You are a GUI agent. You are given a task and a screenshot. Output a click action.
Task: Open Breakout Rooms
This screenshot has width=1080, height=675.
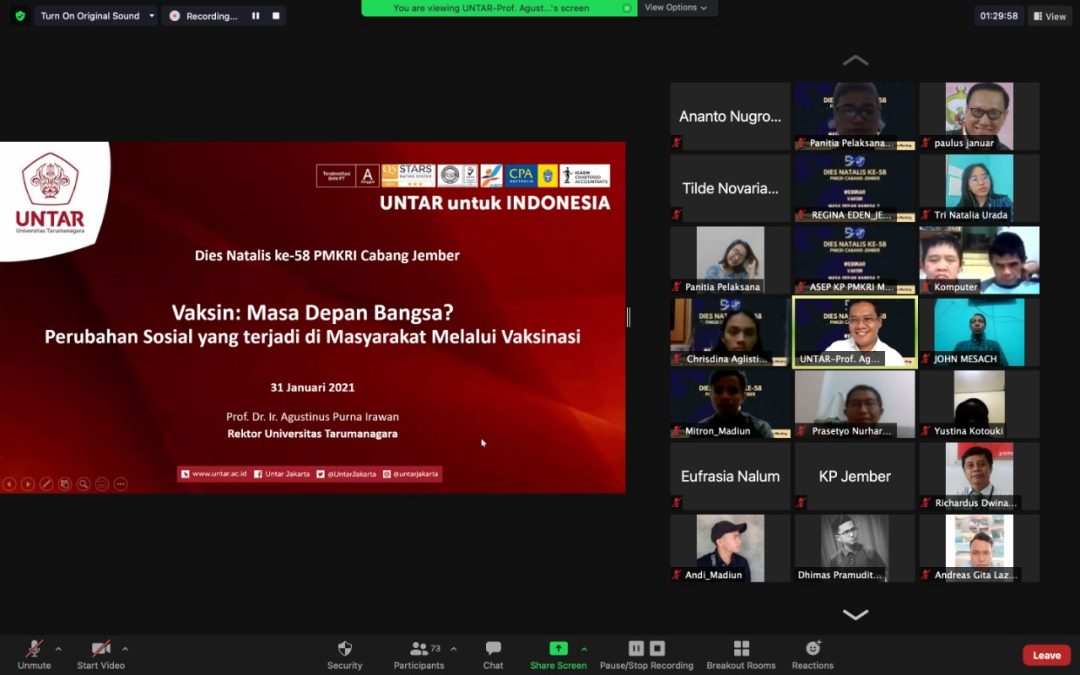click(x=741, y=655)
